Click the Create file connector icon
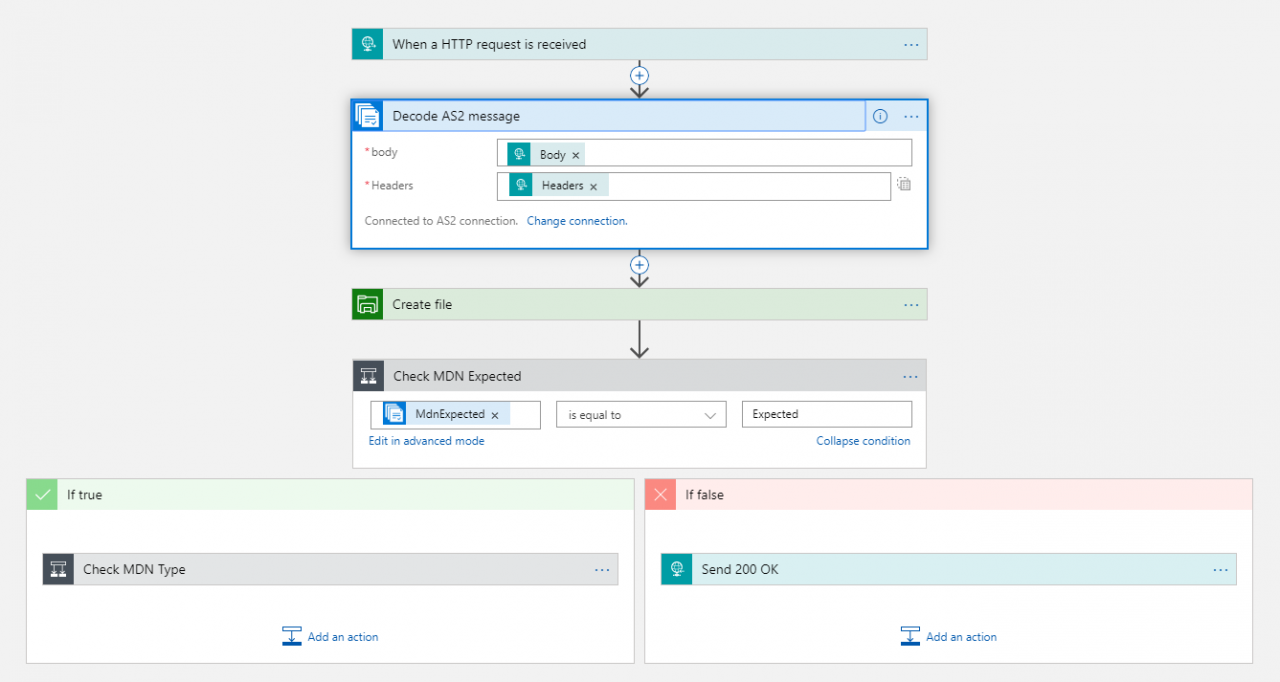The height and width of the screenshot is (682, 1280). [366, 304]
